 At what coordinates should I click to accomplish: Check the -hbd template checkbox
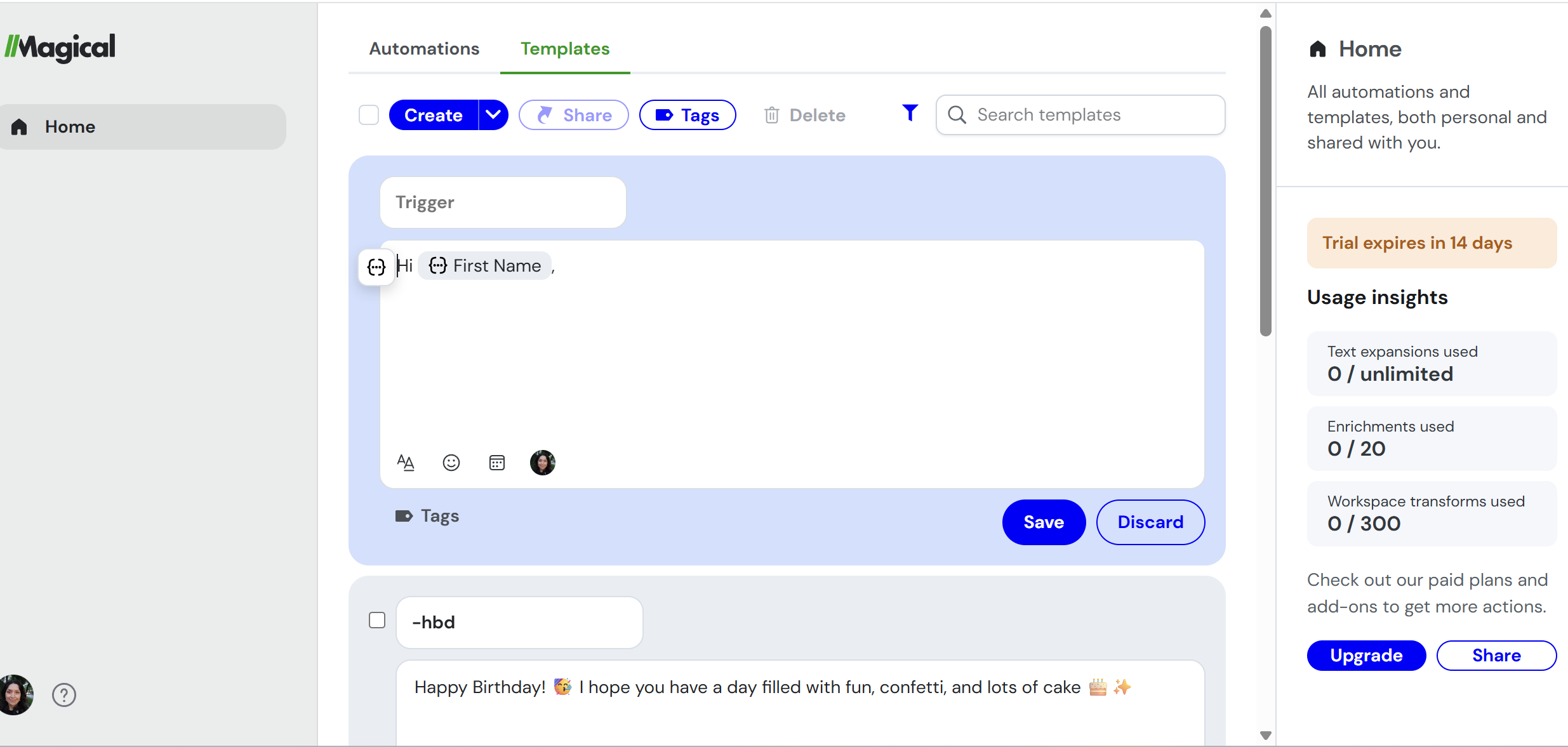377,620
